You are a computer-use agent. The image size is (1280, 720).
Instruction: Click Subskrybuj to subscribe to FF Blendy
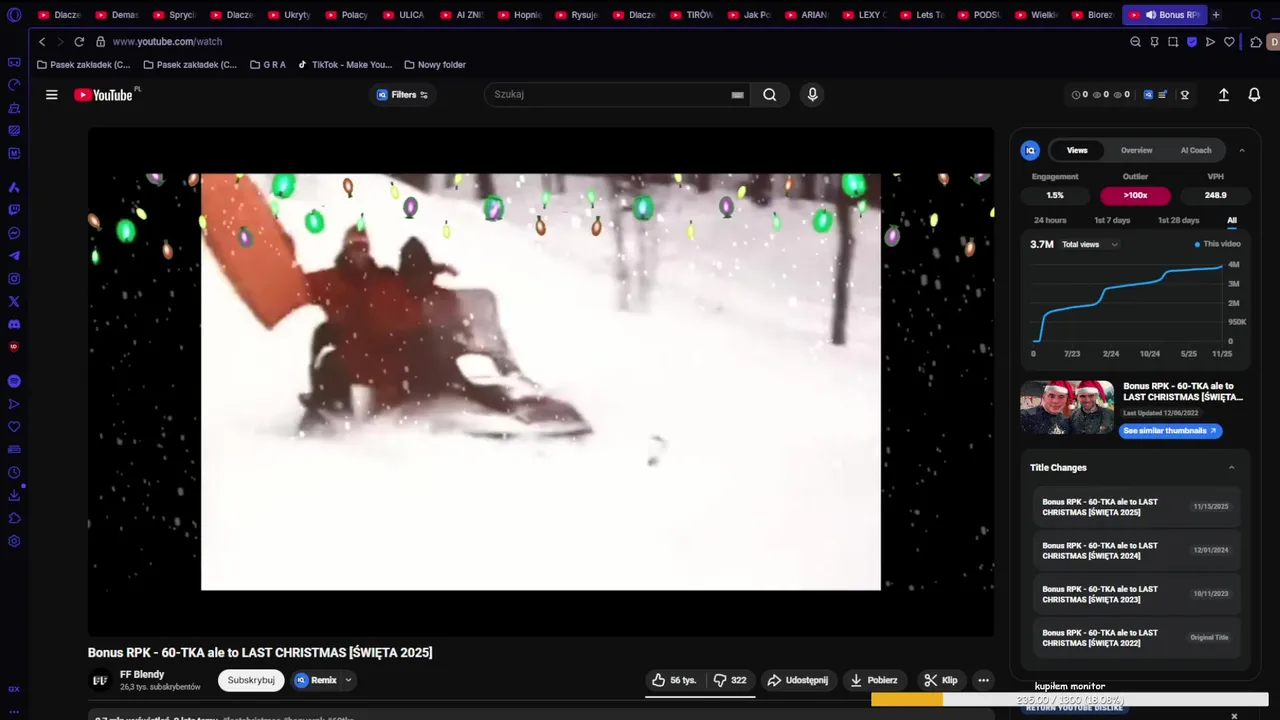pyautogui.click(x=251, y=680)
